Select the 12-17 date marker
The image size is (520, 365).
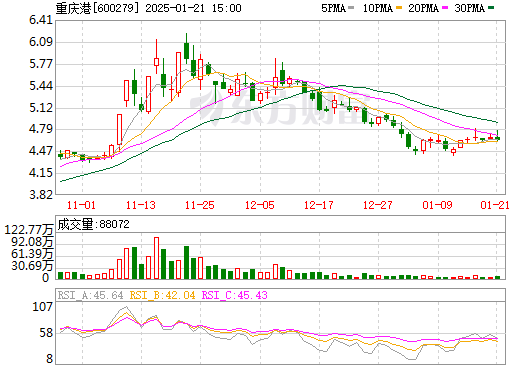[319, 205]
